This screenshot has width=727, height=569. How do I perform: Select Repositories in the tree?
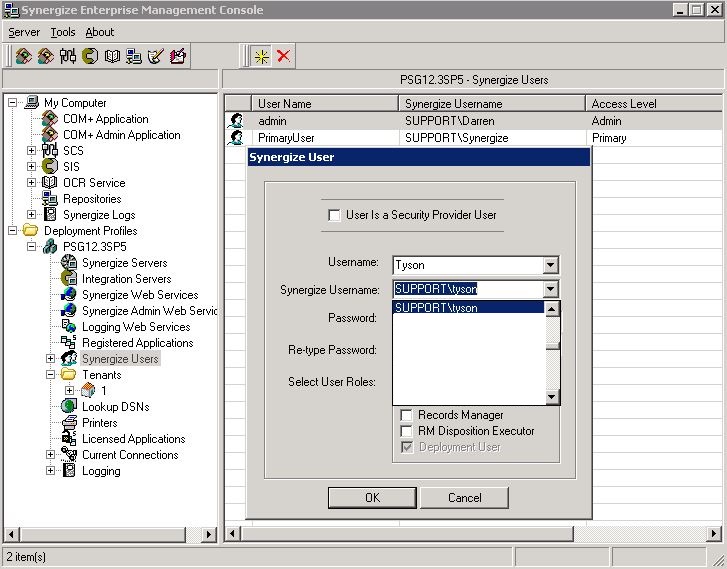(92, 199)
